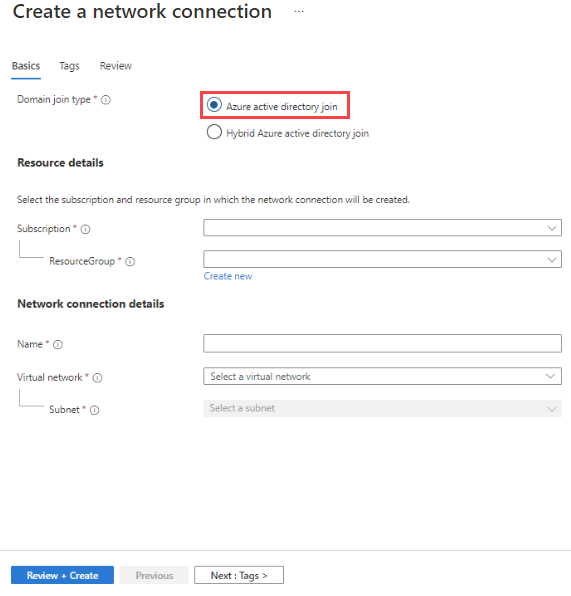Viewport: 571px width, 596px height.
Task: Open the Basics tab
Action: [x=26, y=66]
